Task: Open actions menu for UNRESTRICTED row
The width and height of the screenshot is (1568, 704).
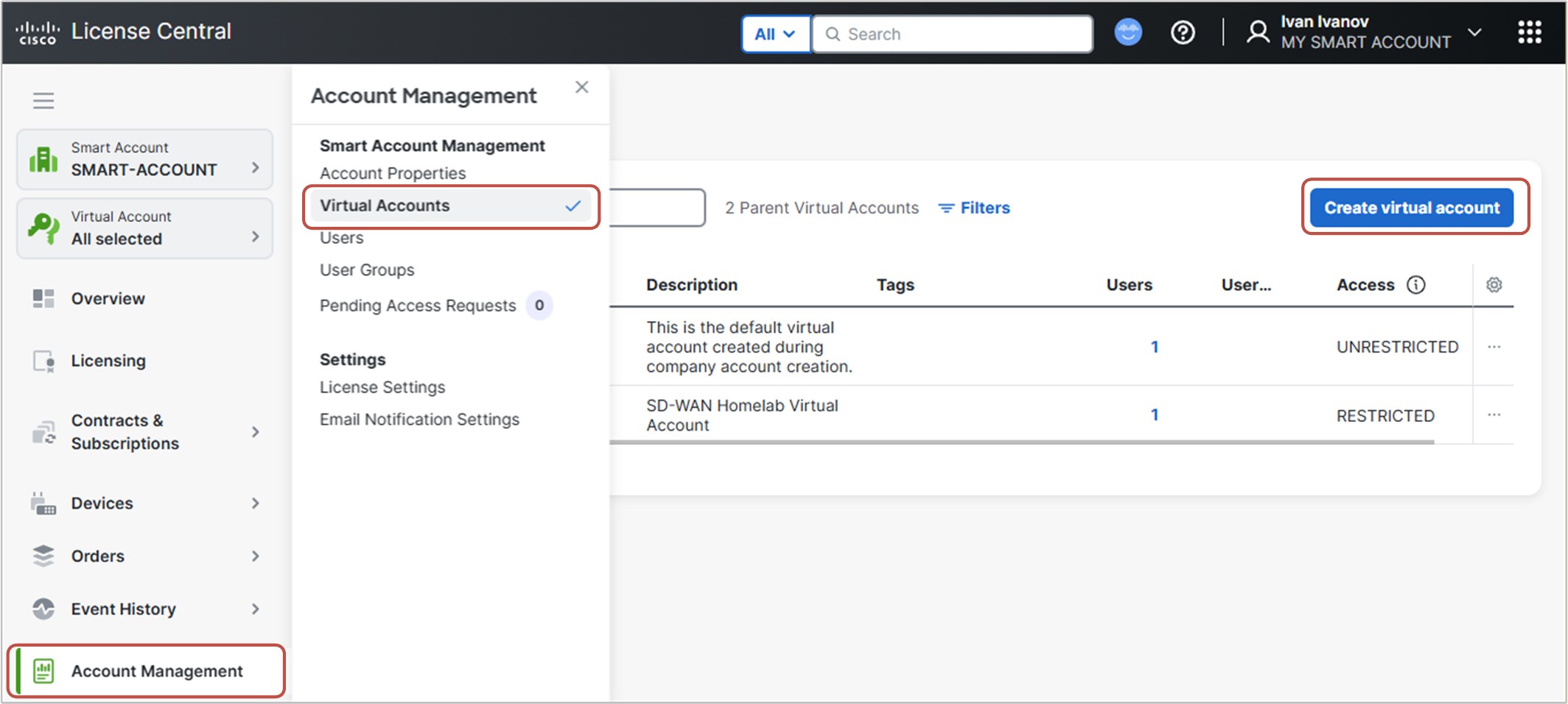Action: (x=1494, y=347)
